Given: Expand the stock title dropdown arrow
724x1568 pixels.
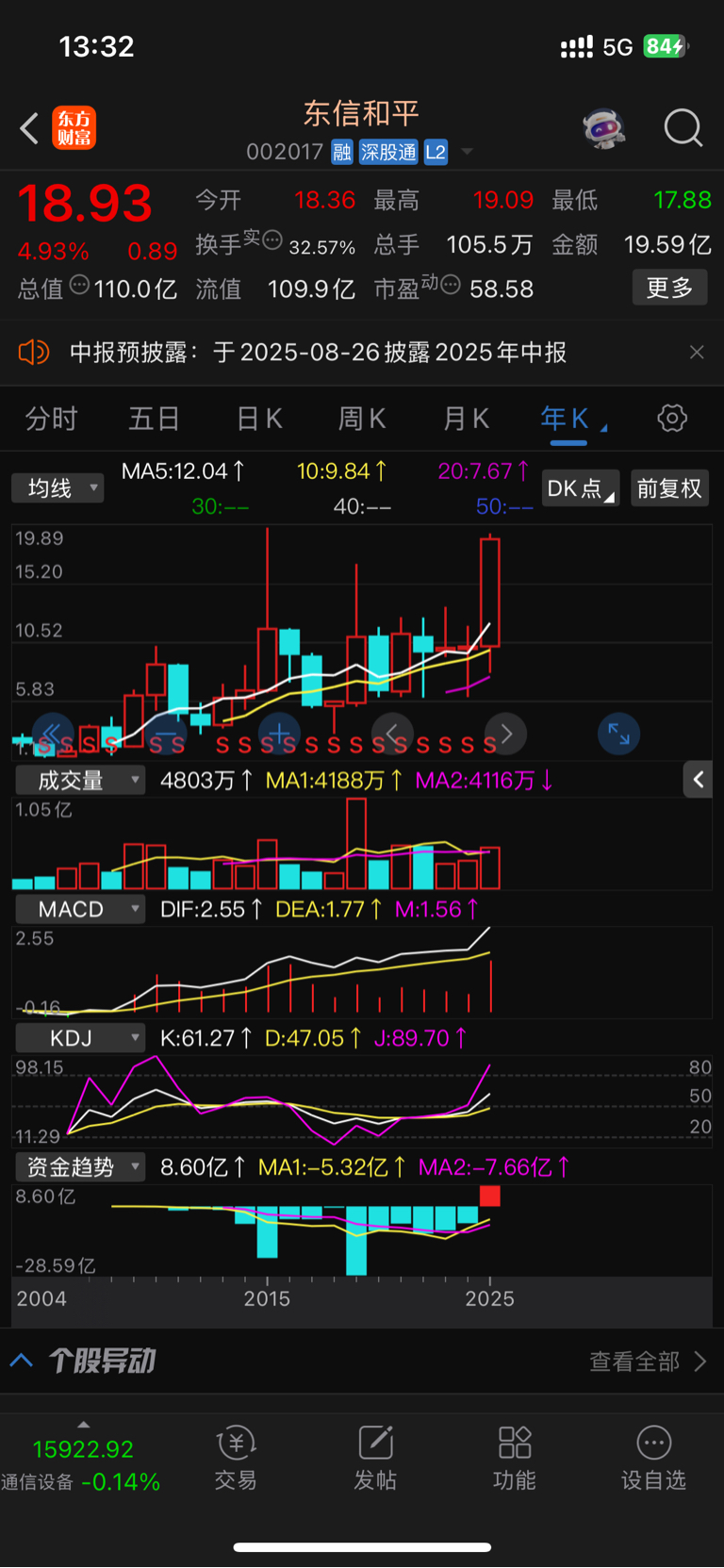Looking at the screenshot, I should click(467, 152).
